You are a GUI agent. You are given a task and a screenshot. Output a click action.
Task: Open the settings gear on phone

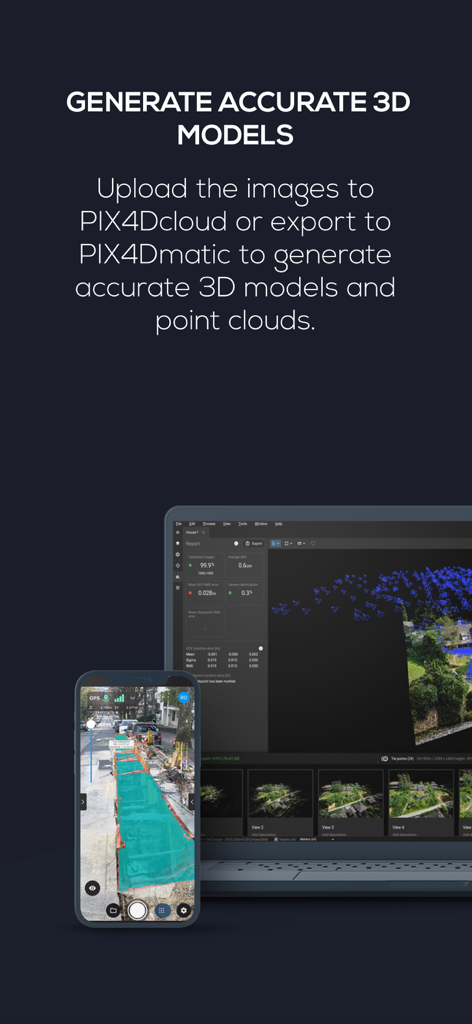183,910
